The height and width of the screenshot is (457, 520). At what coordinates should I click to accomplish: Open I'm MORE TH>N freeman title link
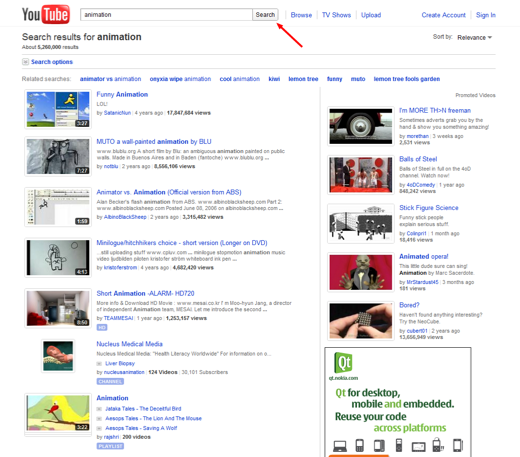click(x=435, y=111)
